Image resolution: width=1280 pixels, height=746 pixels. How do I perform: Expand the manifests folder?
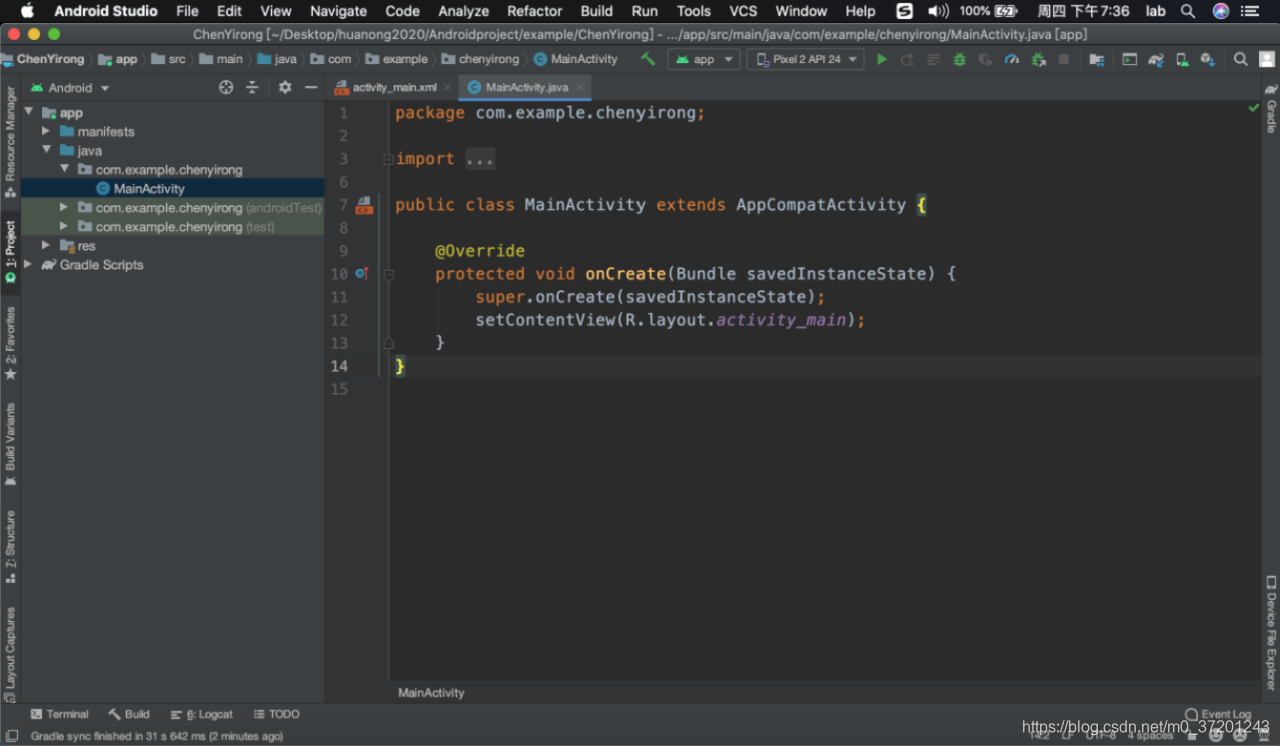point(46,131)
